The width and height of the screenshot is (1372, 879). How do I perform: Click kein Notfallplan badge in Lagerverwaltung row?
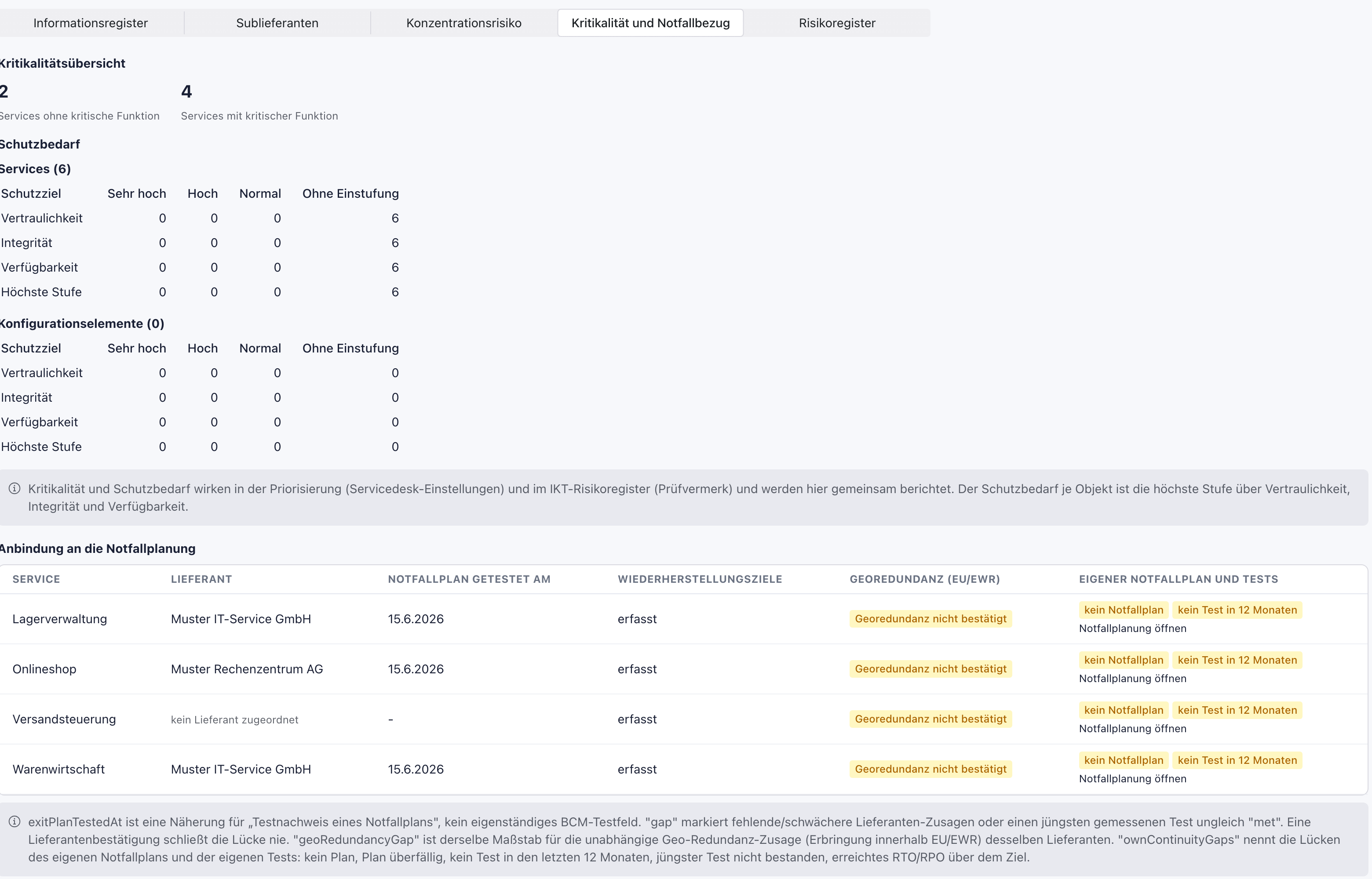(1124, 610)
